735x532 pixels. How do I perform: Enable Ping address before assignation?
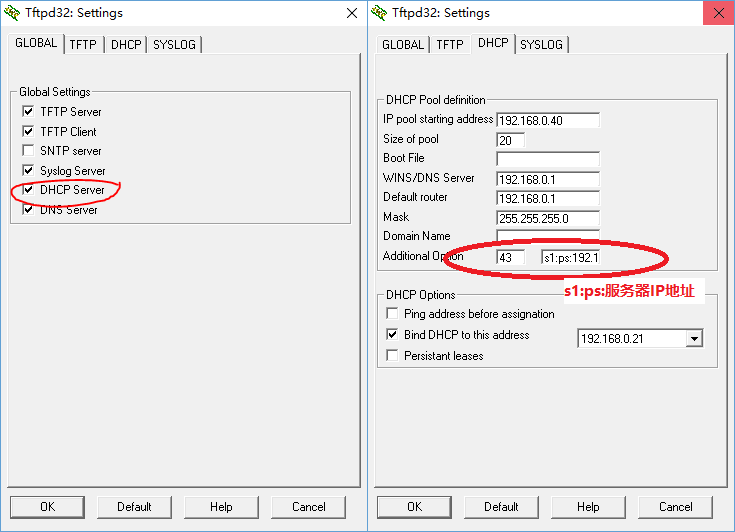tap(392, 313)
